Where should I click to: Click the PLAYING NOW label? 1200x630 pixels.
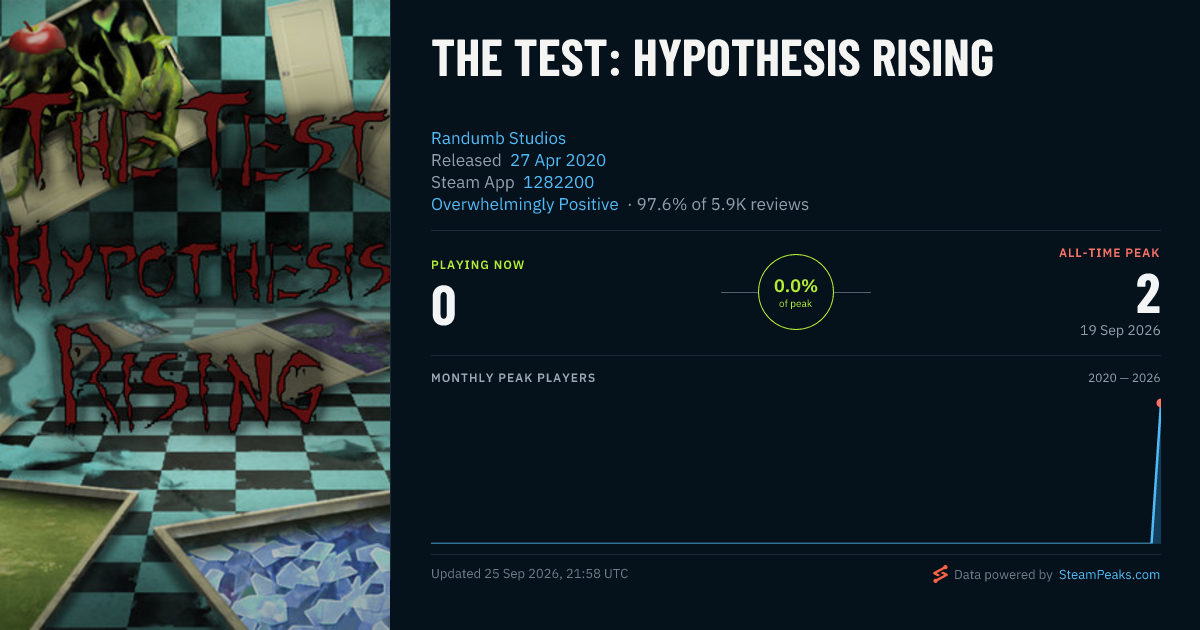(478, 265)
